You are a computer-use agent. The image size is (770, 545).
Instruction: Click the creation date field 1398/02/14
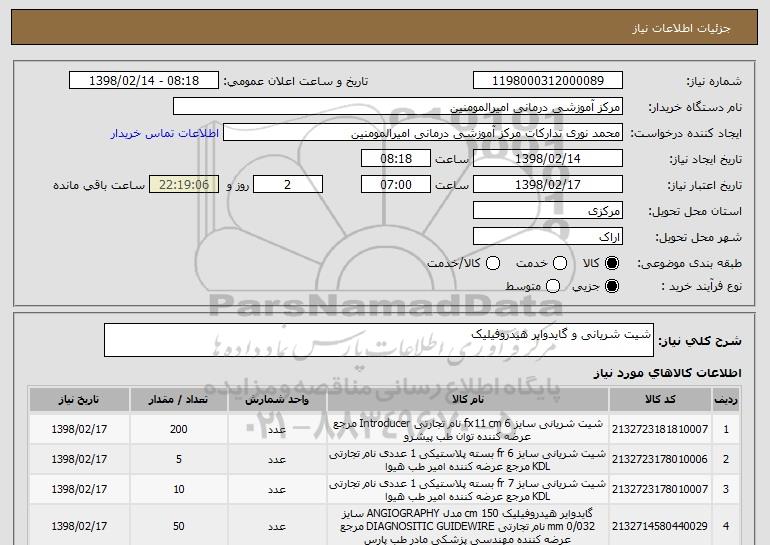pos(548,158)
